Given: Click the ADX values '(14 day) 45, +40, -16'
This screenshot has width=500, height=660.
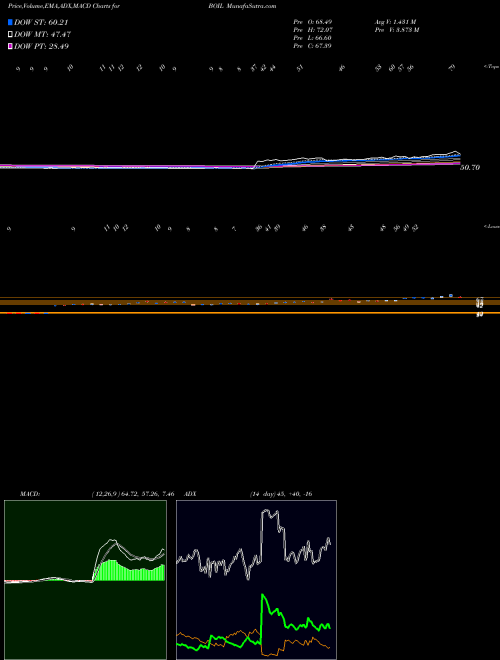Looking at the screenshot, I should click(x=280, y=494).
